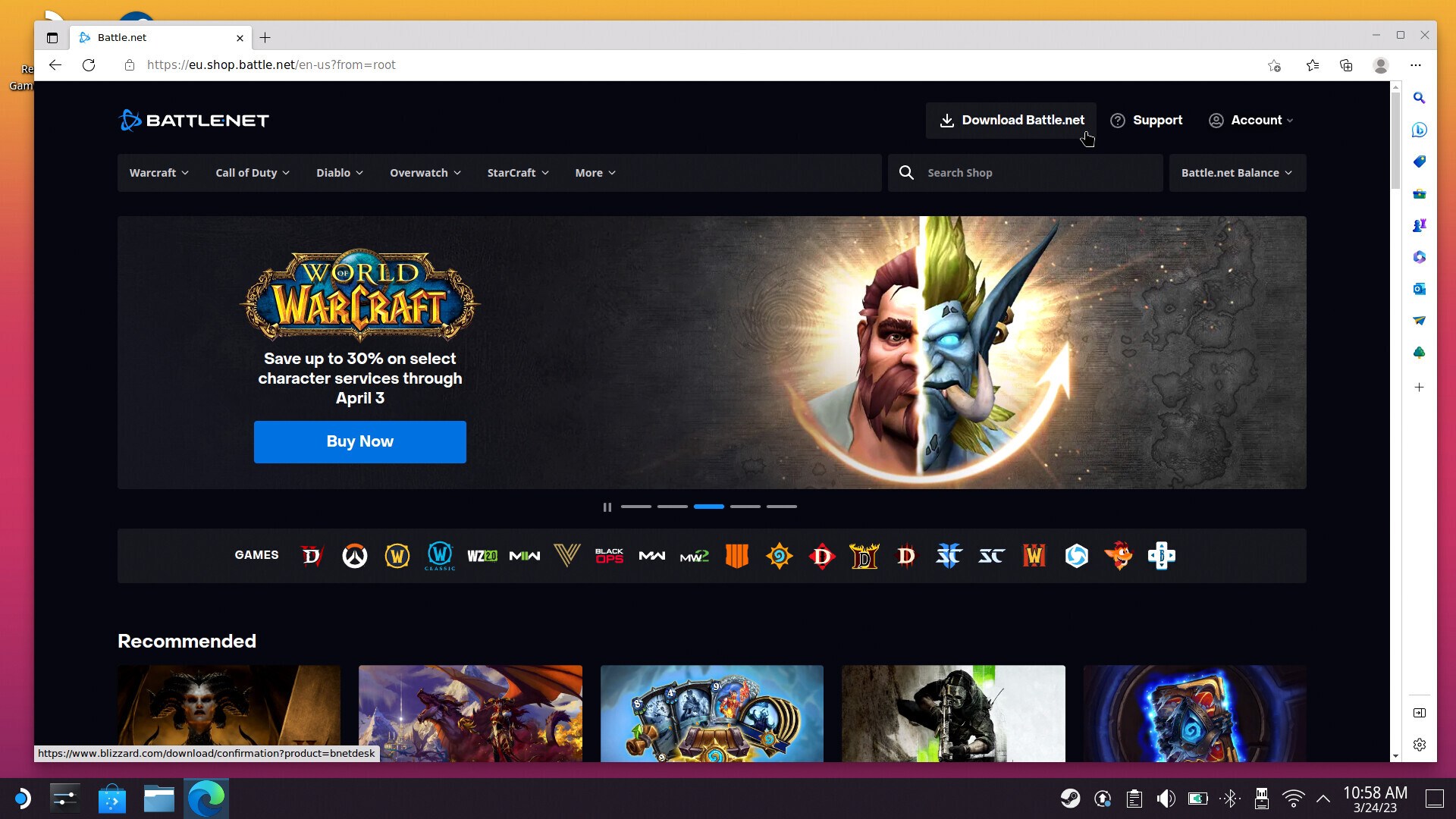Open the tab actions menu button
1456x819 pixels.
pos(52,37)
